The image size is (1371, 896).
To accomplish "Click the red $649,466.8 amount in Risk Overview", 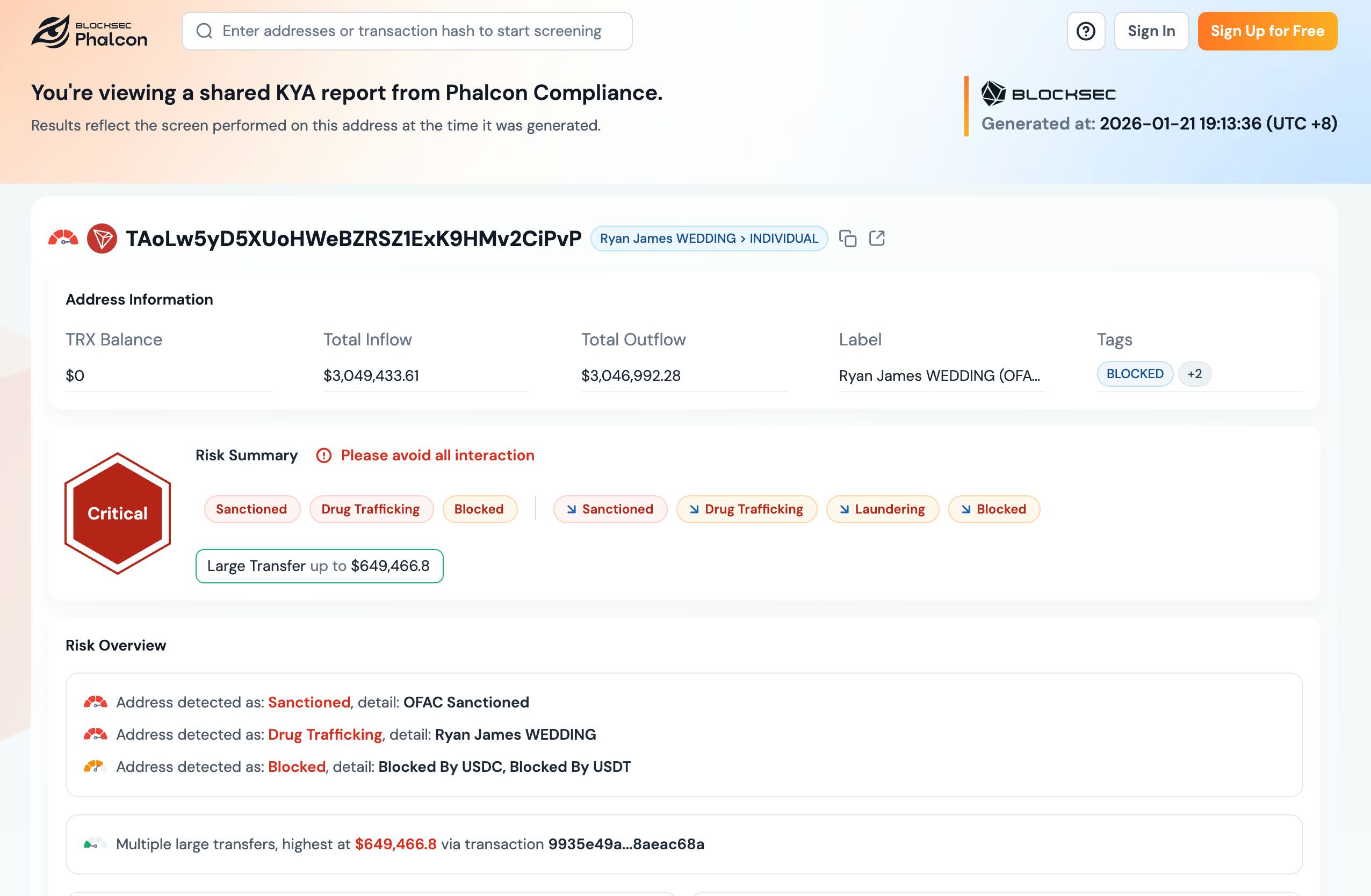I will [396, 844].
